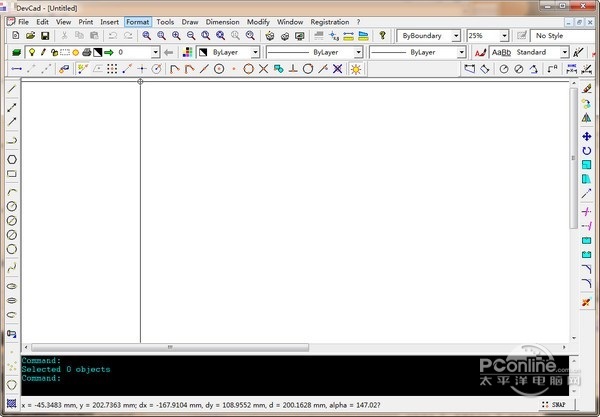Click the help question mark icon
The image size is (600, 417).
[382, 35]
